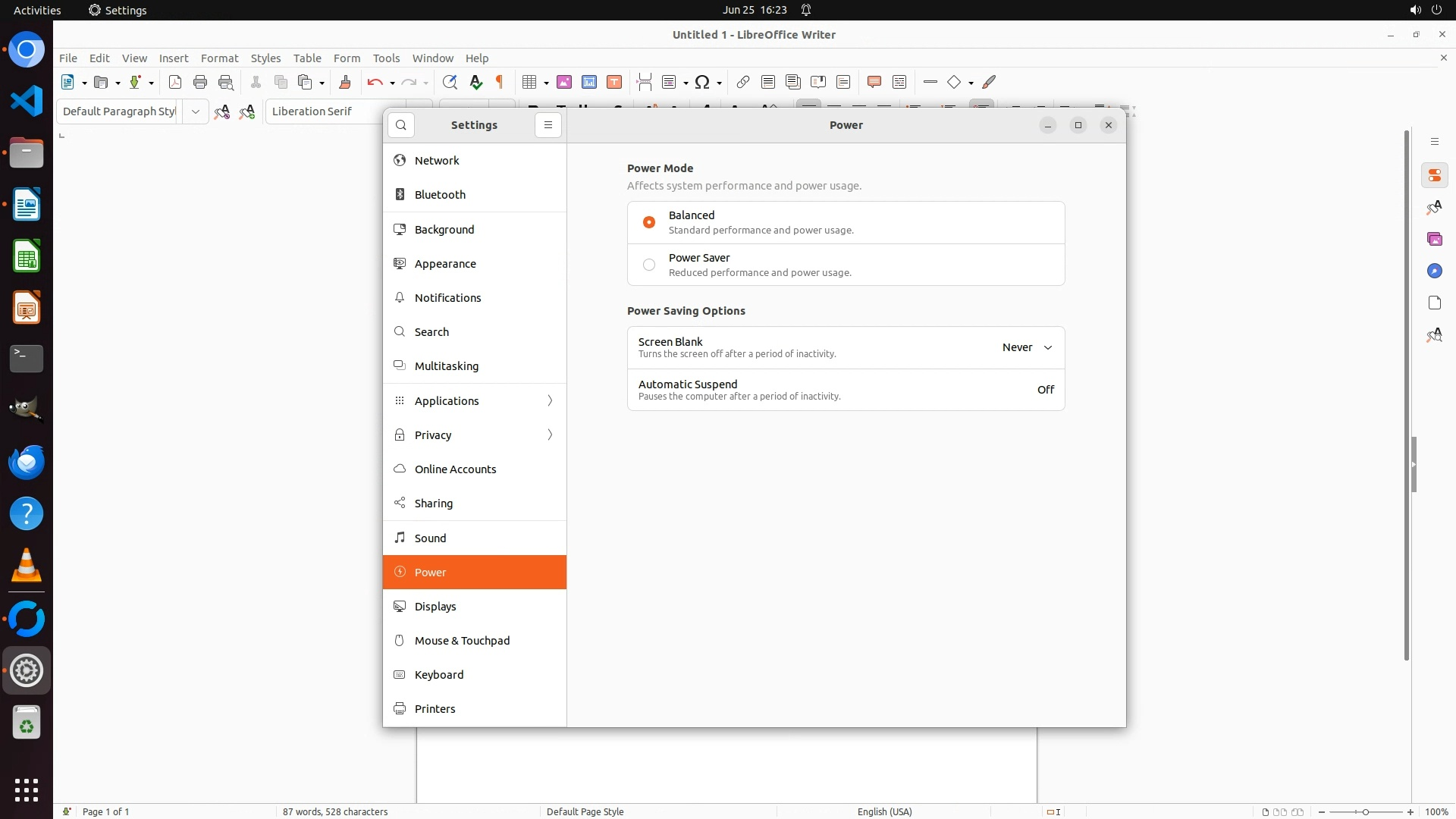Open the Settings hamburger menu
This screenshot has height=819, width=1456.
[x=548, y=125]
